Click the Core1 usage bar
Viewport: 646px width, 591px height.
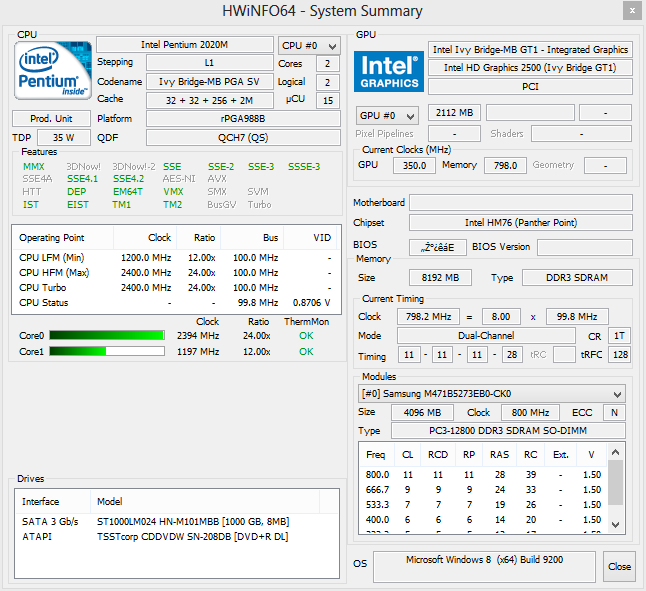click(107, 351)
